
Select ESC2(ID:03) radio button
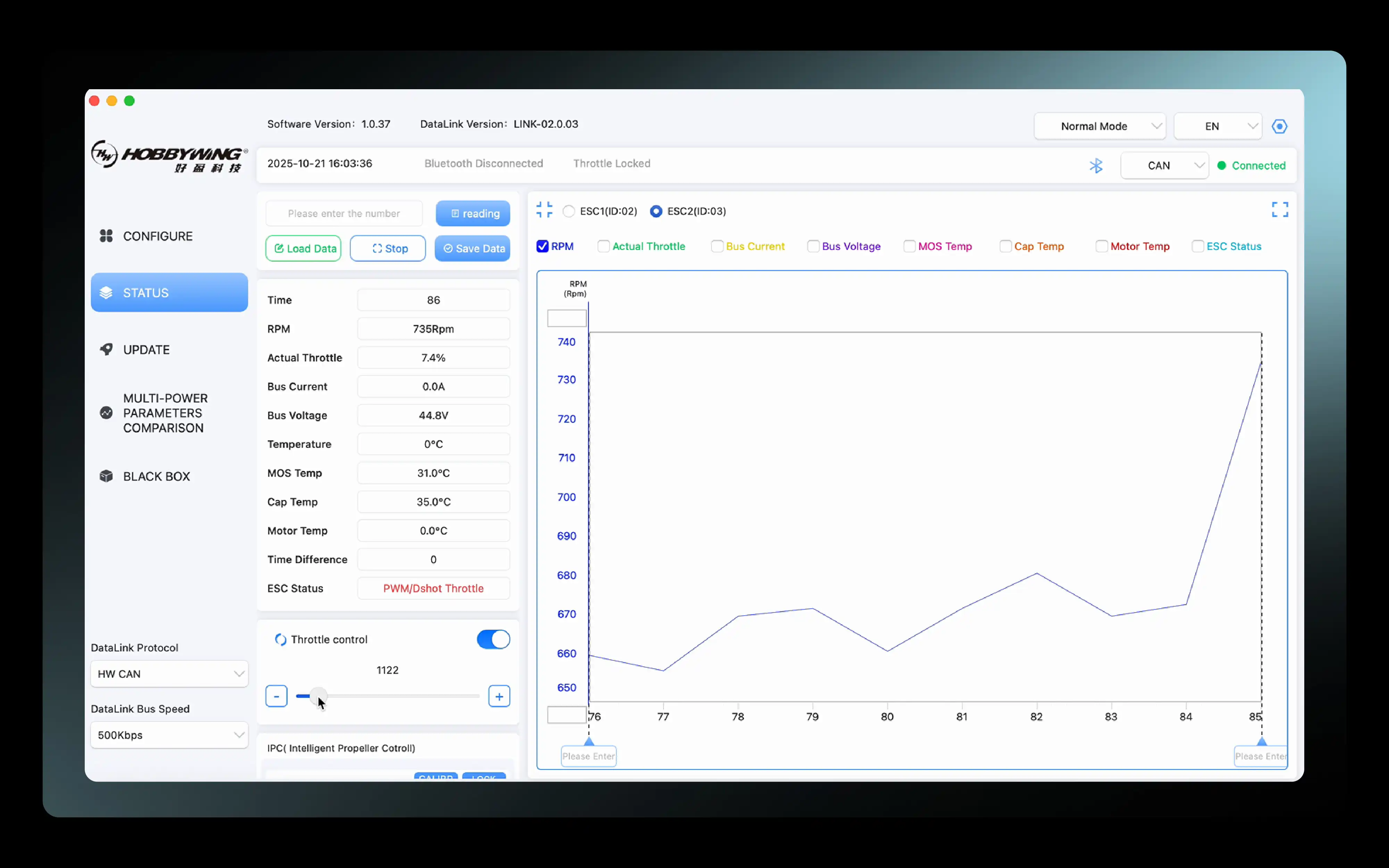pos(656,211)
